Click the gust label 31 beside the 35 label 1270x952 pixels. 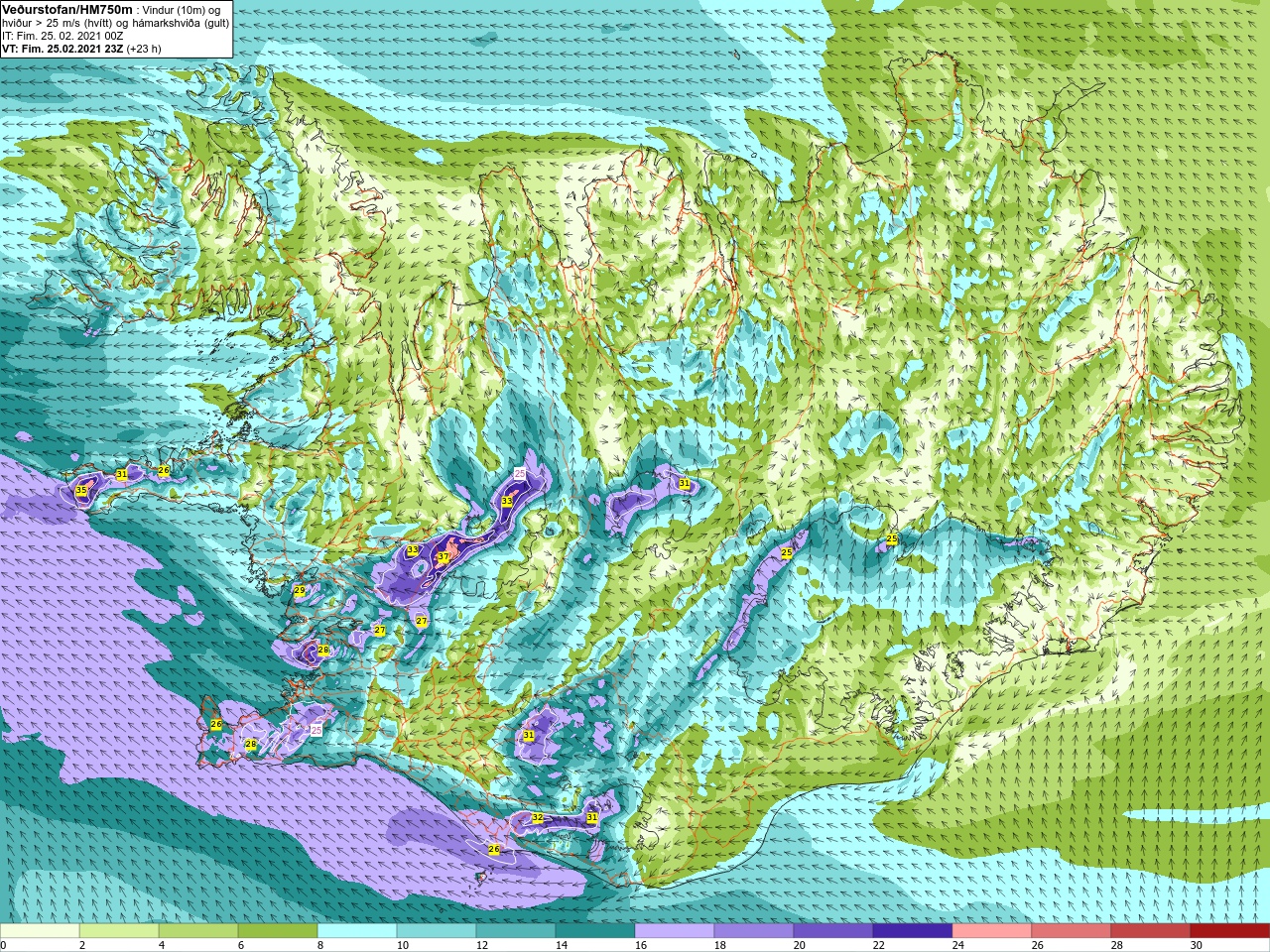[x=121, y=475]
